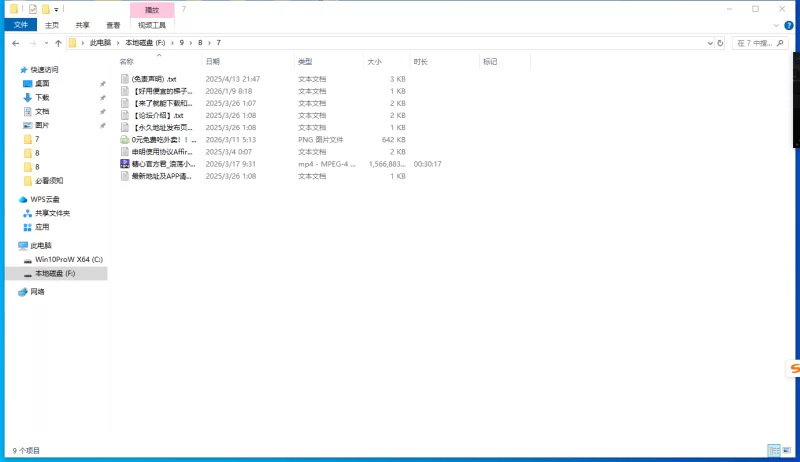Viewport: 800px width, 462px height.
Task: Select the mp4 video file icon
Action: (x=124, y=164)
